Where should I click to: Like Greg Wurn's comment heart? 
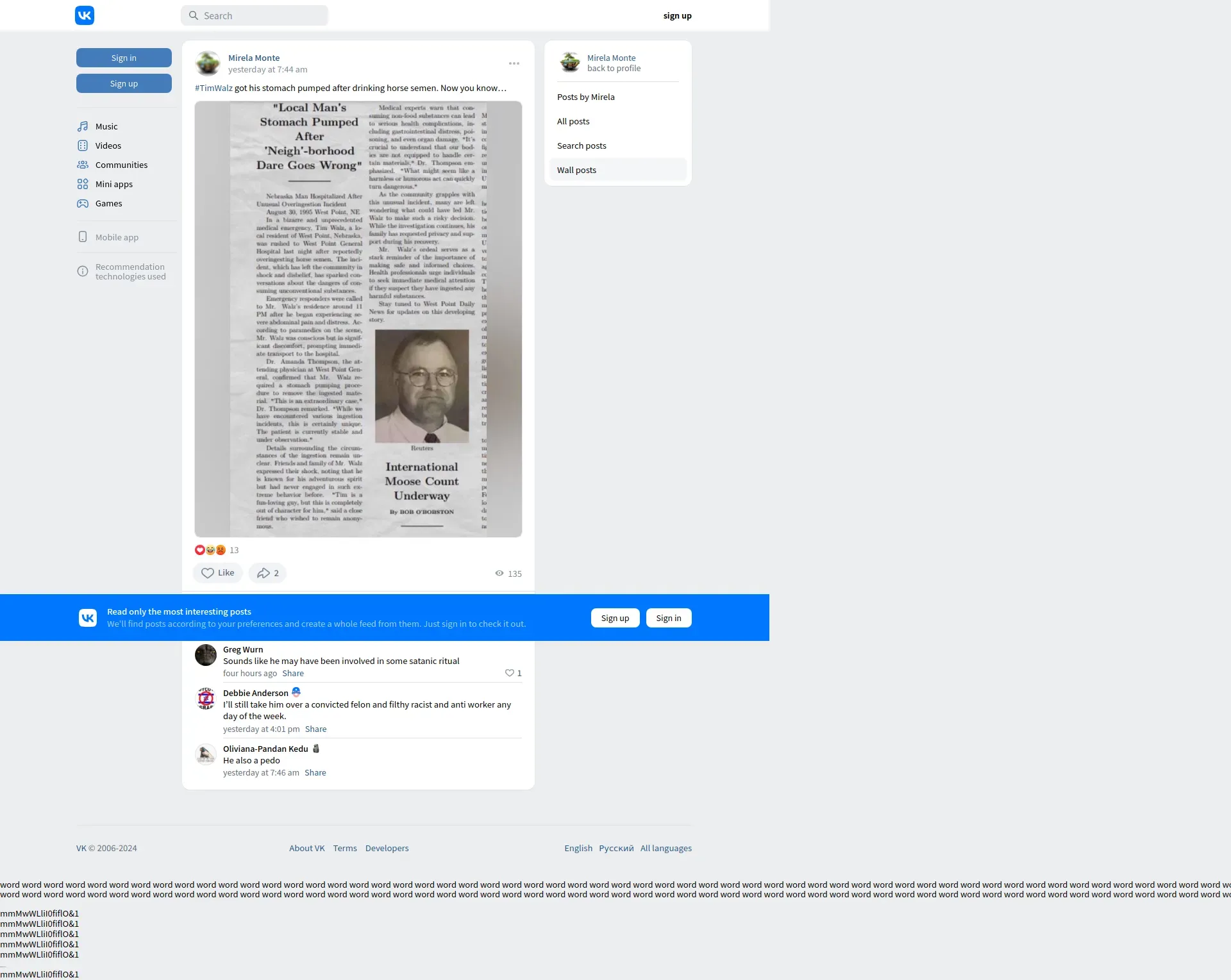[x=510, y=673]
